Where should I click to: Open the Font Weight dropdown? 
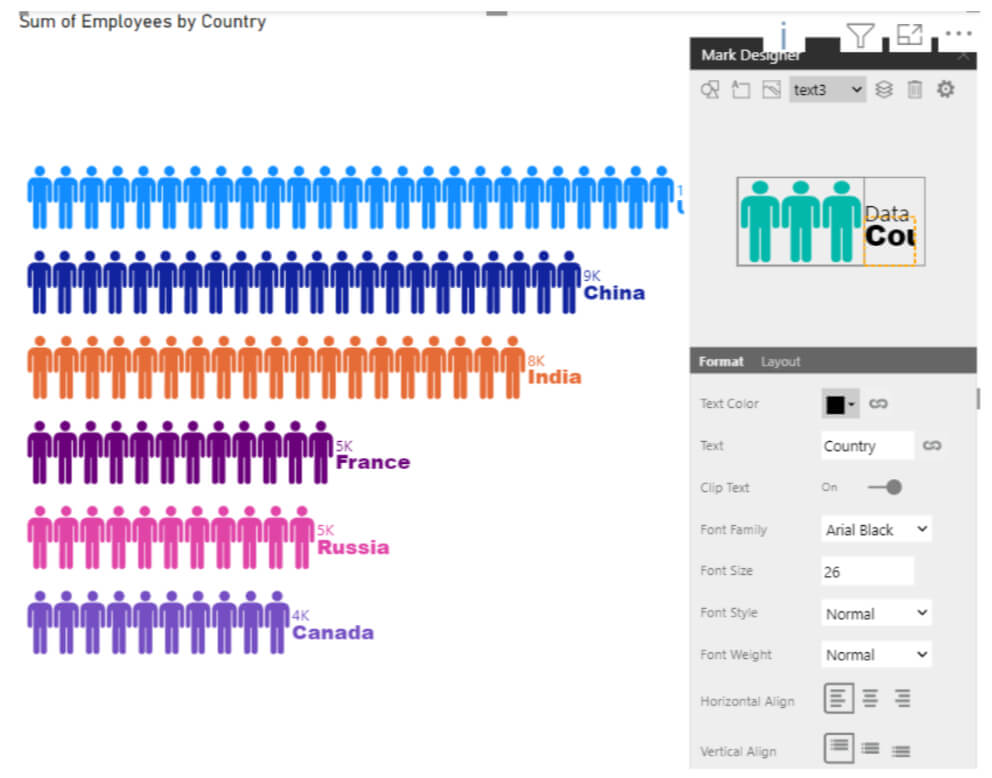point(876,655)
